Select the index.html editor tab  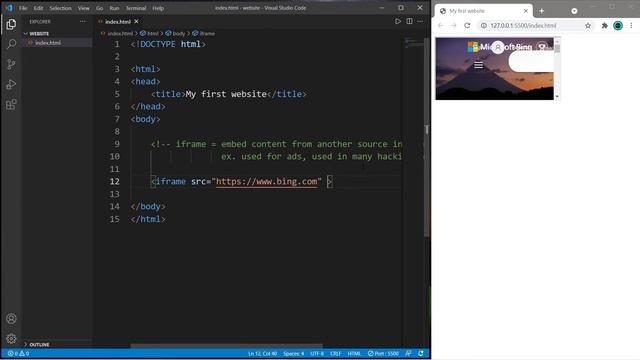[x=118, y=21]
